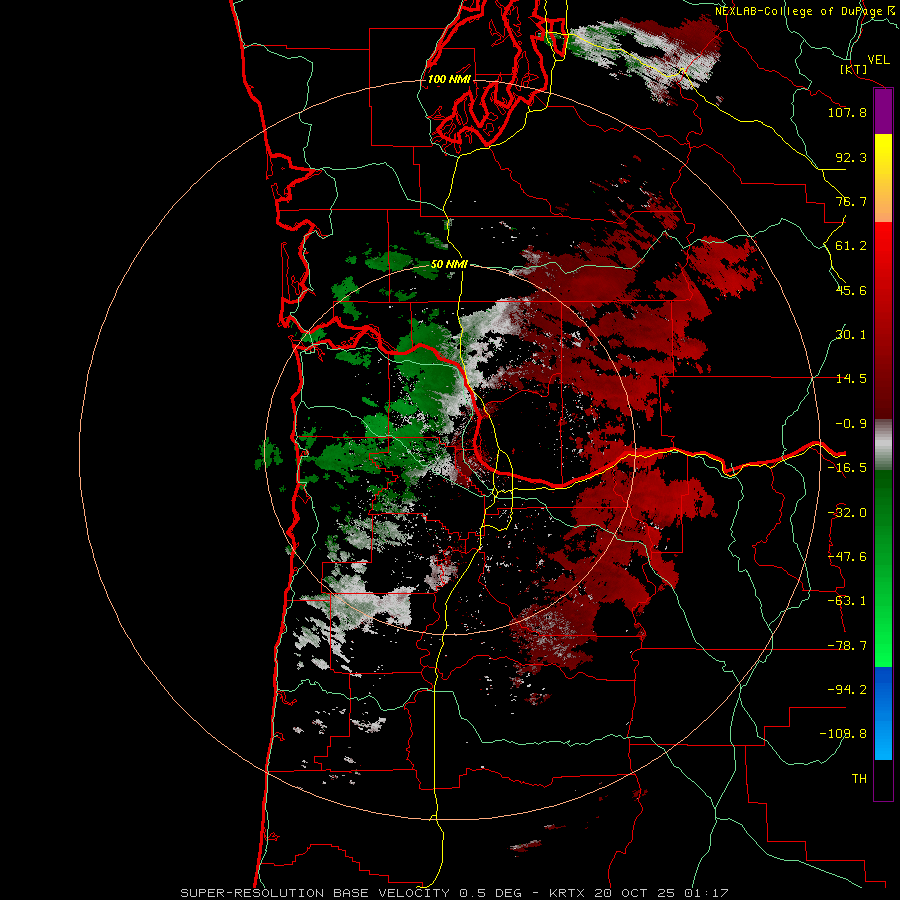This screenshot has height=900, width=900.
Task: Click the -109.8 velocity legend value
Action: point(843,734)
